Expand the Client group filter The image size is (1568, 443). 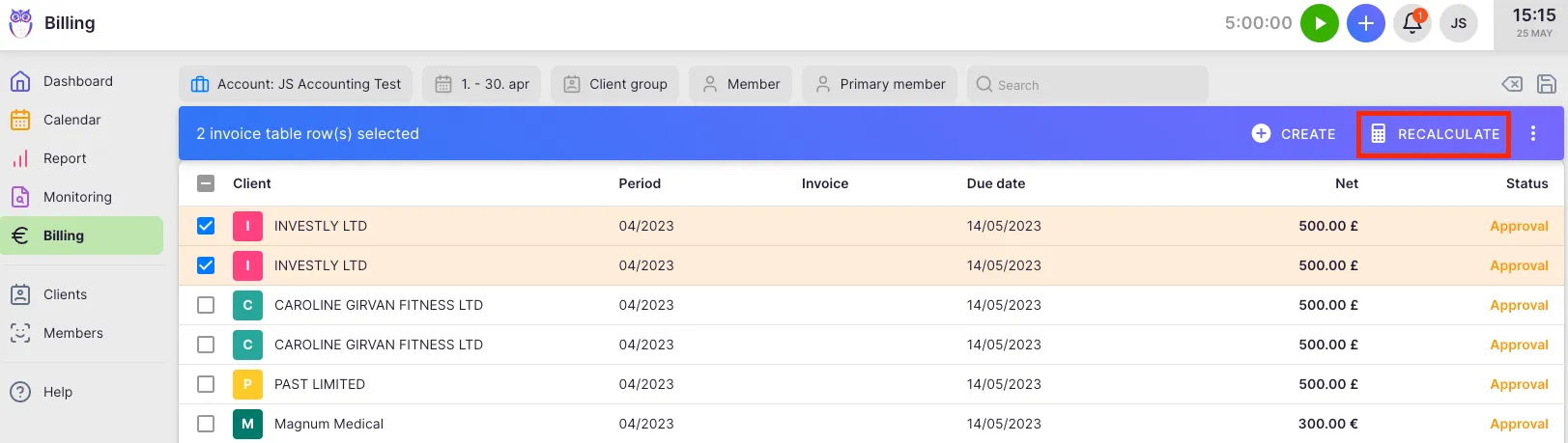coord(615,84)
